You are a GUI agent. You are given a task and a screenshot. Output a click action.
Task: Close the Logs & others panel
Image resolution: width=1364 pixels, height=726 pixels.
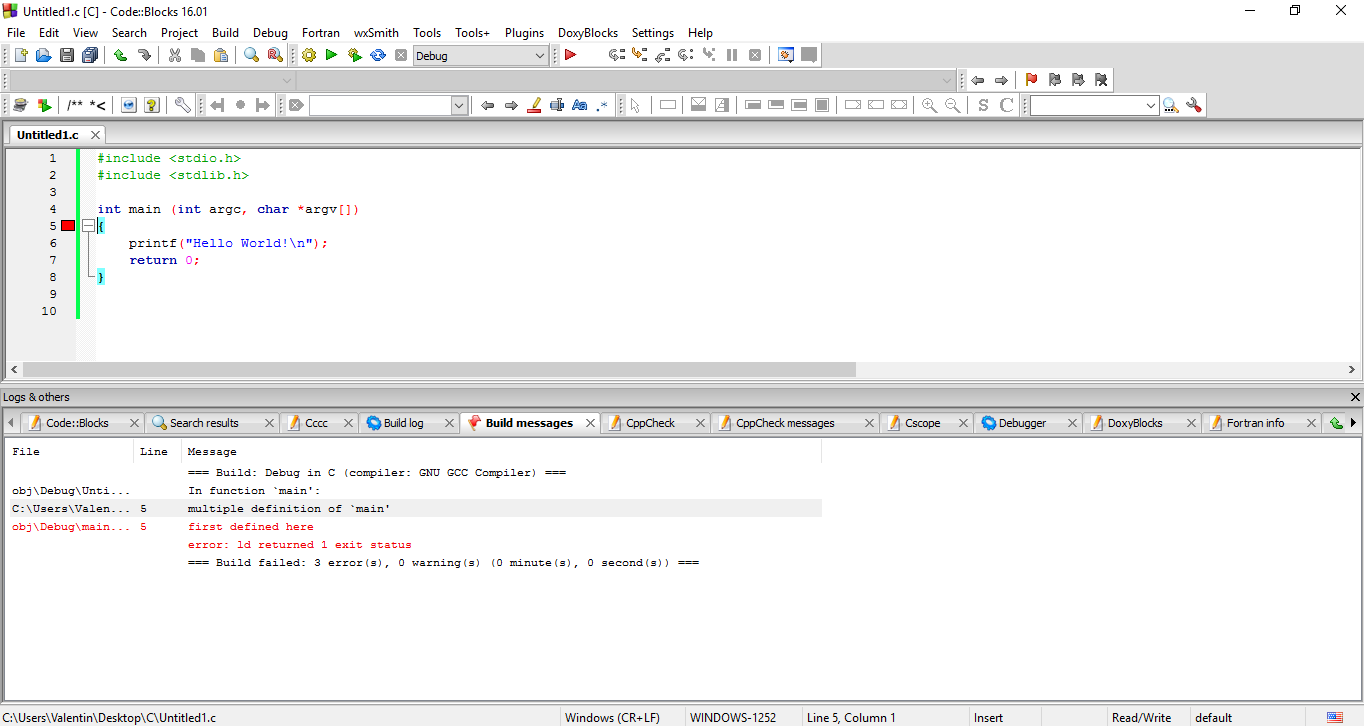pos(1356,397)
